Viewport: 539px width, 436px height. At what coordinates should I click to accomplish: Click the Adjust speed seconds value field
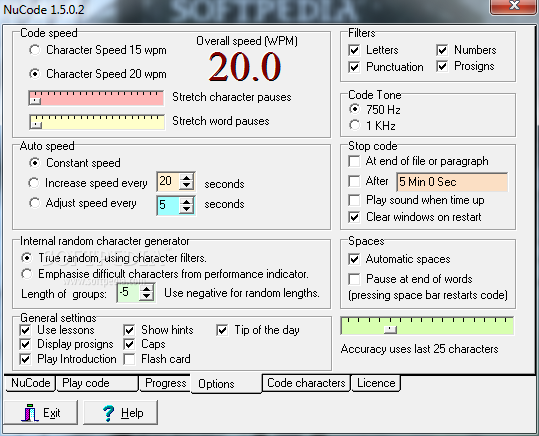click(168, 205)
